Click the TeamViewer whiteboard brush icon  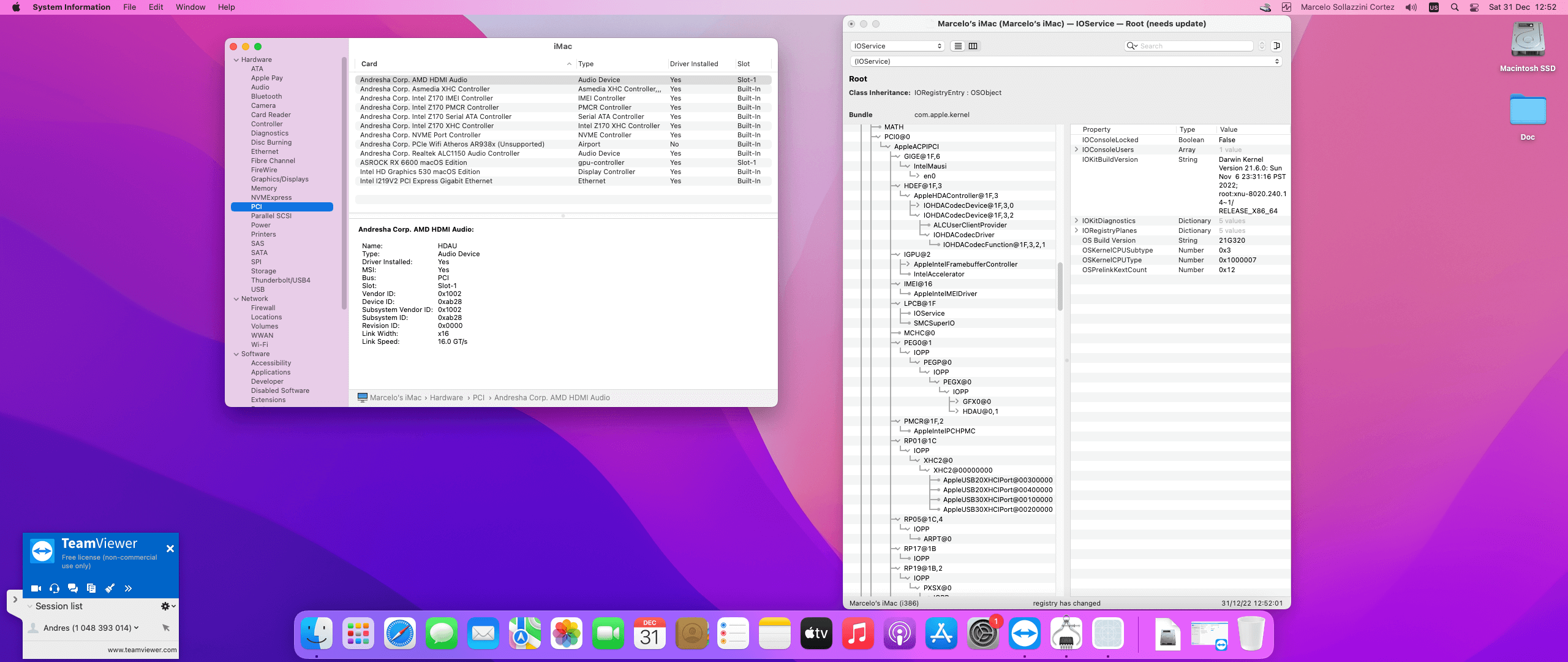tap(110, 588)
